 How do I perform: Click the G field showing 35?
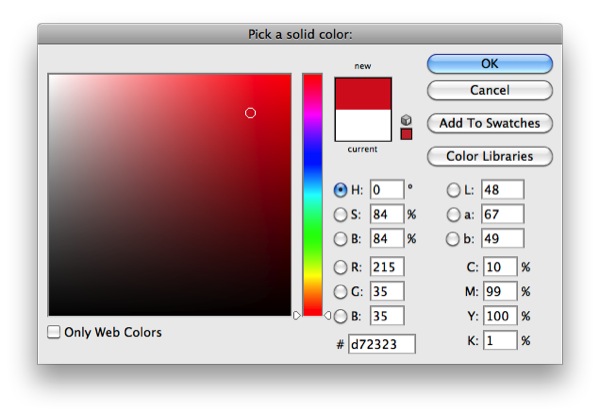click(x=387, y=292)
